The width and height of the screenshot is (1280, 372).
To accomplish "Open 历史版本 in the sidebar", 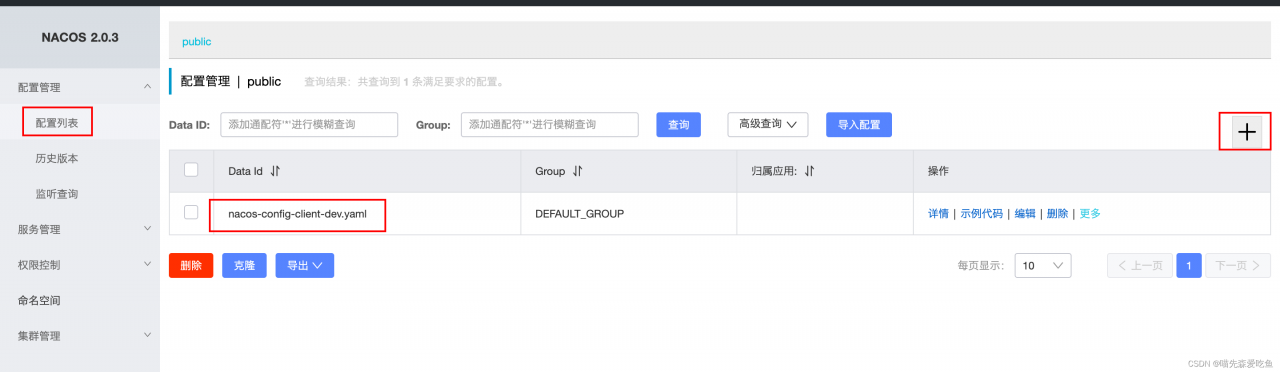I will 57,158.
